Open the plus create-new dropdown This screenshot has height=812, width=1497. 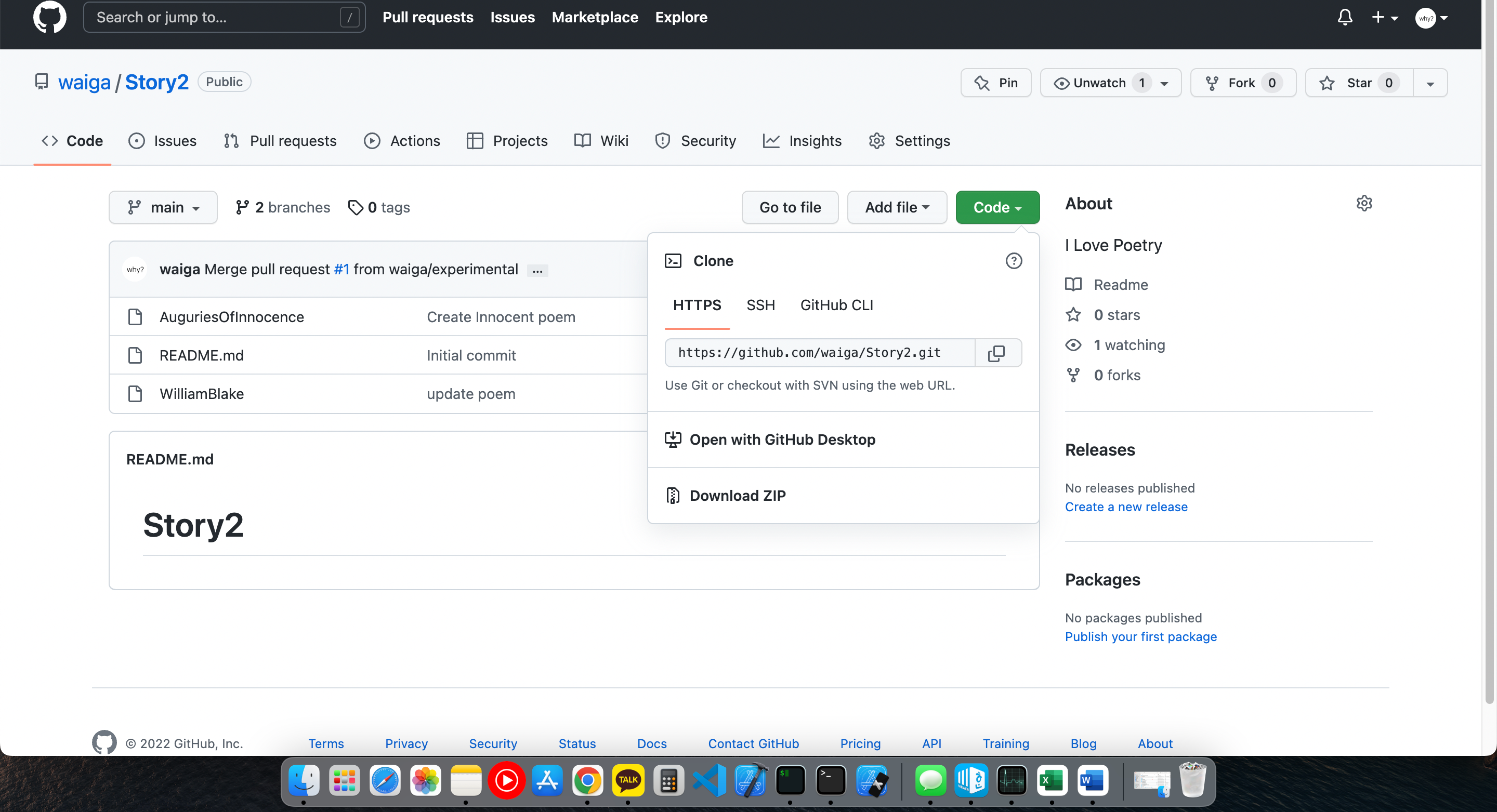[x=1385, y=18]
